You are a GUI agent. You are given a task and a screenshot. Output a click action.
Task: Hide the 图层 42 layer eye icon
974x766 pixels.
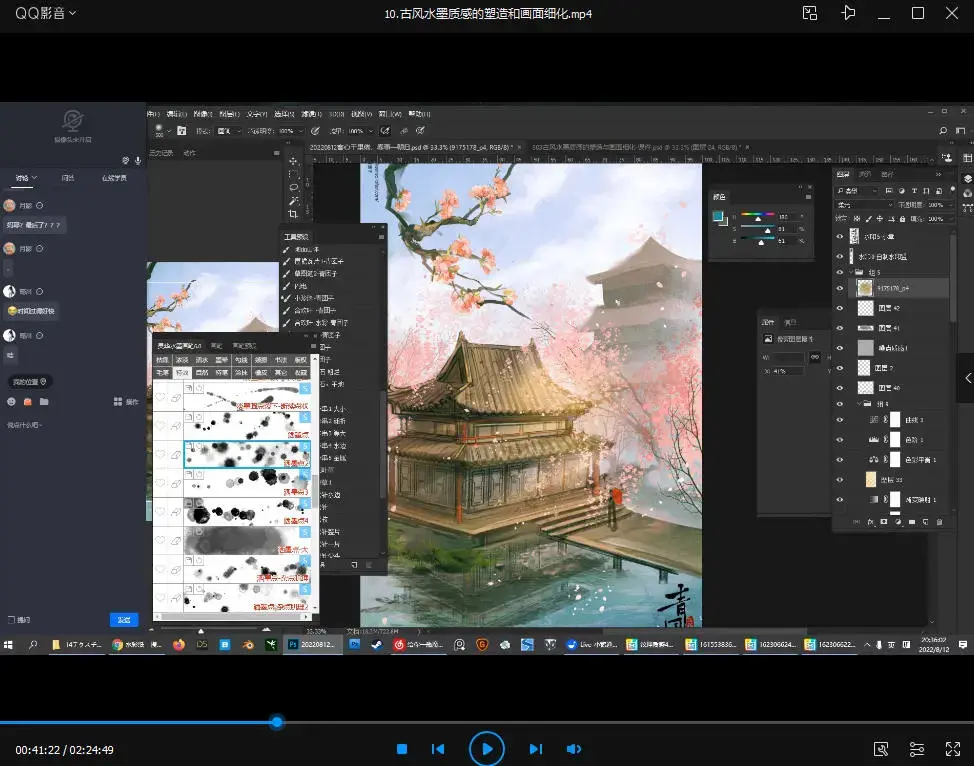pyautogui.click(x=839, y=309)
